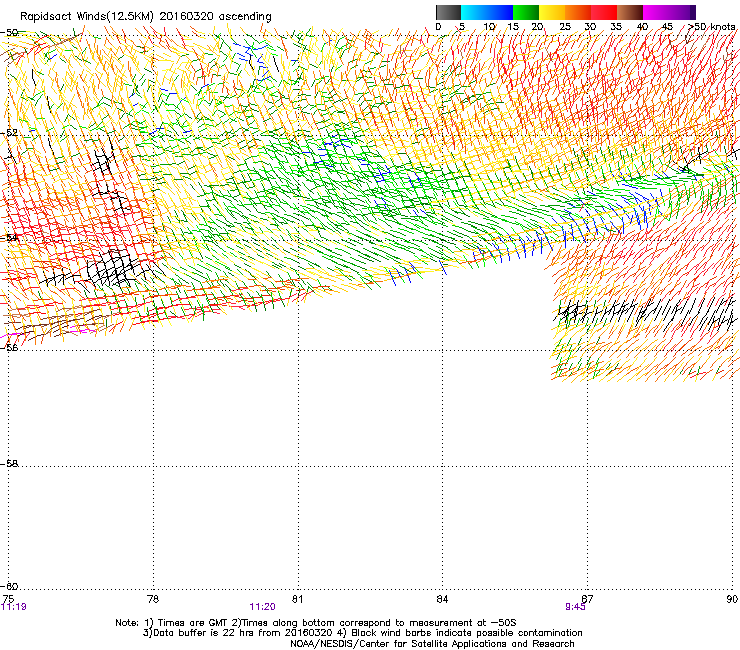
Task: Click the Rapidsact Winds 20160320 ascending title
Action: [x=146, y=16]
